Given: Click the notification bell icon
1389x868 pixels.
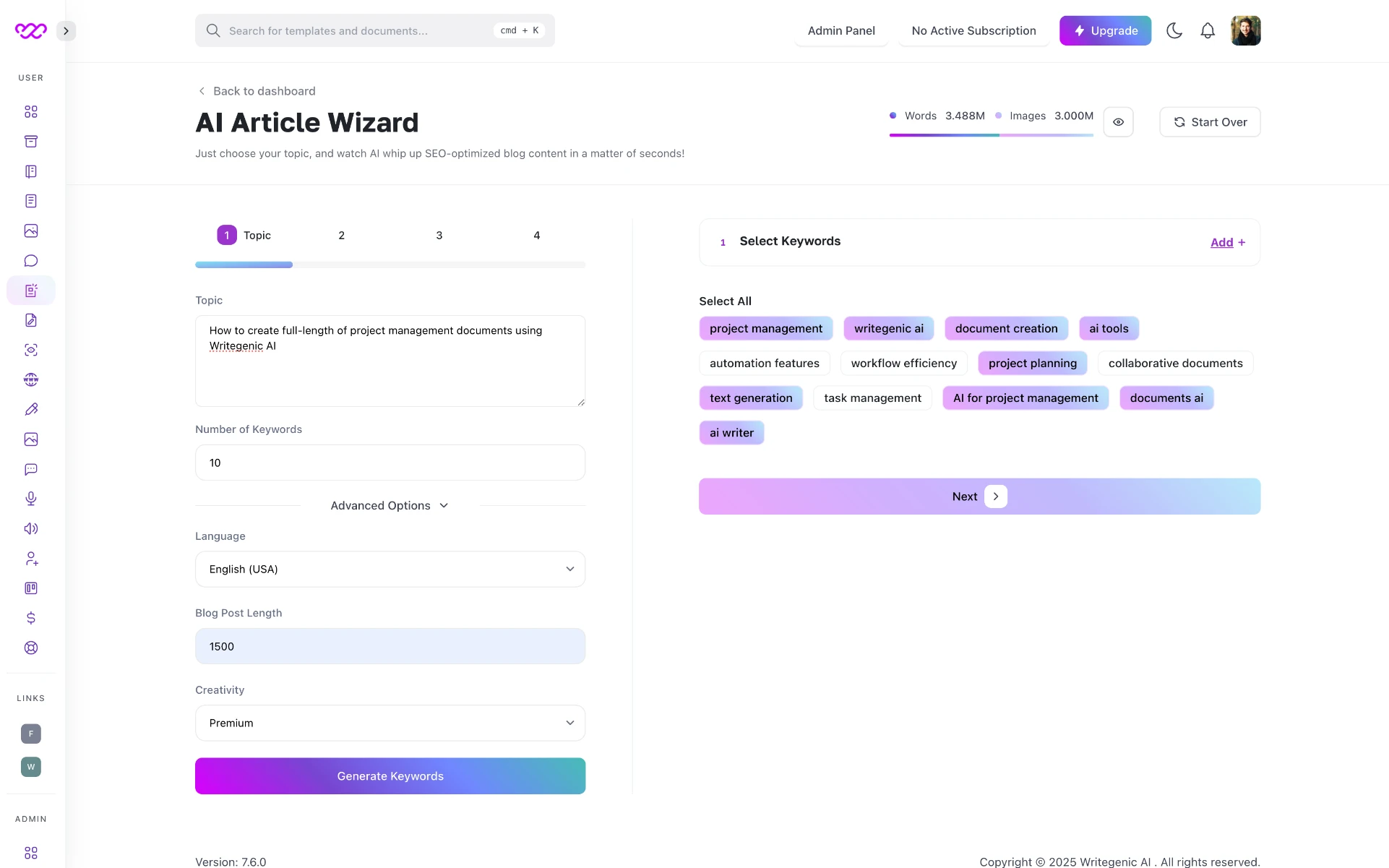Looking at the screenshot, I should tap(1208, 31).
